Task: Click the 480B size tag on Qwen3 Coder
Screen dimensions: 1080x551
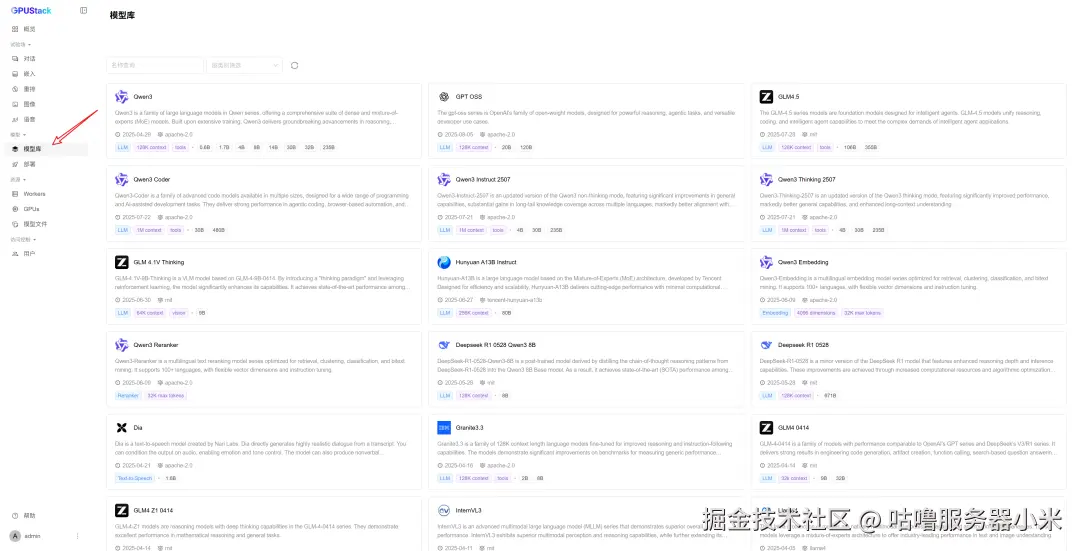Action: click(x=218, y=230)
